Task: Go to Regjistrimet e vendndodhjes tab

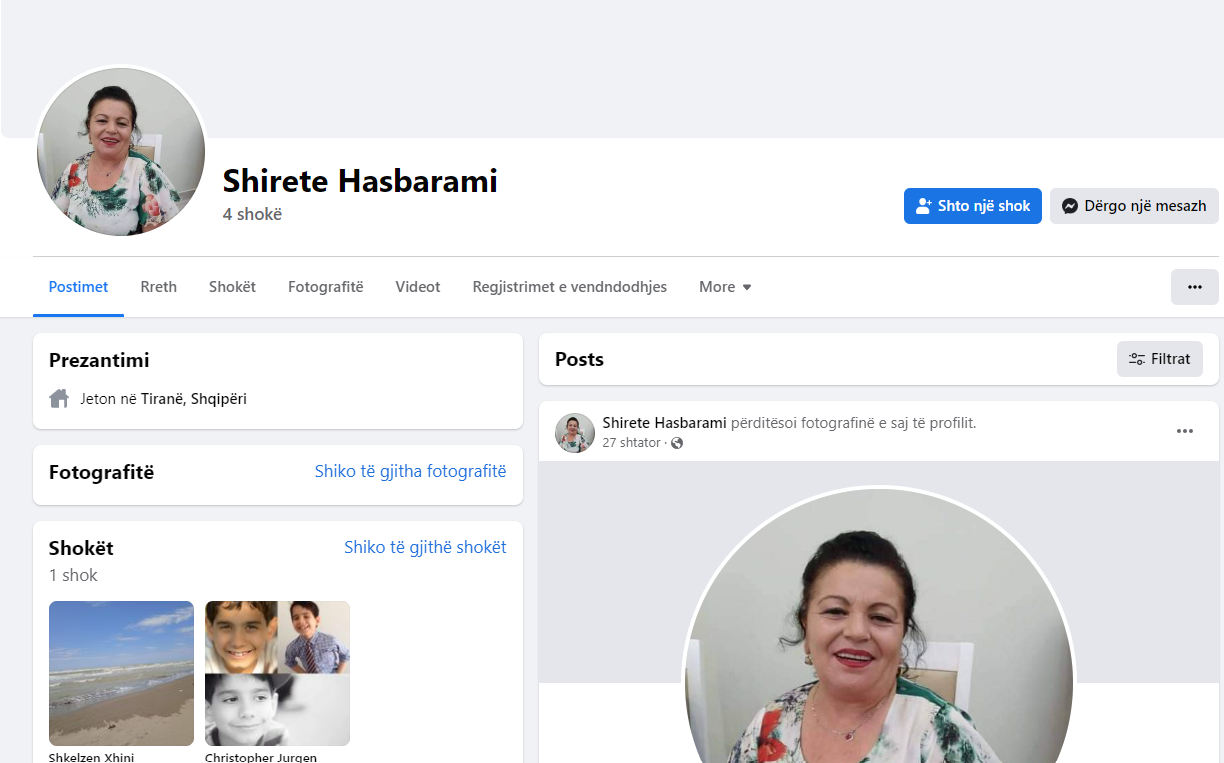Action: pos(569,287)
